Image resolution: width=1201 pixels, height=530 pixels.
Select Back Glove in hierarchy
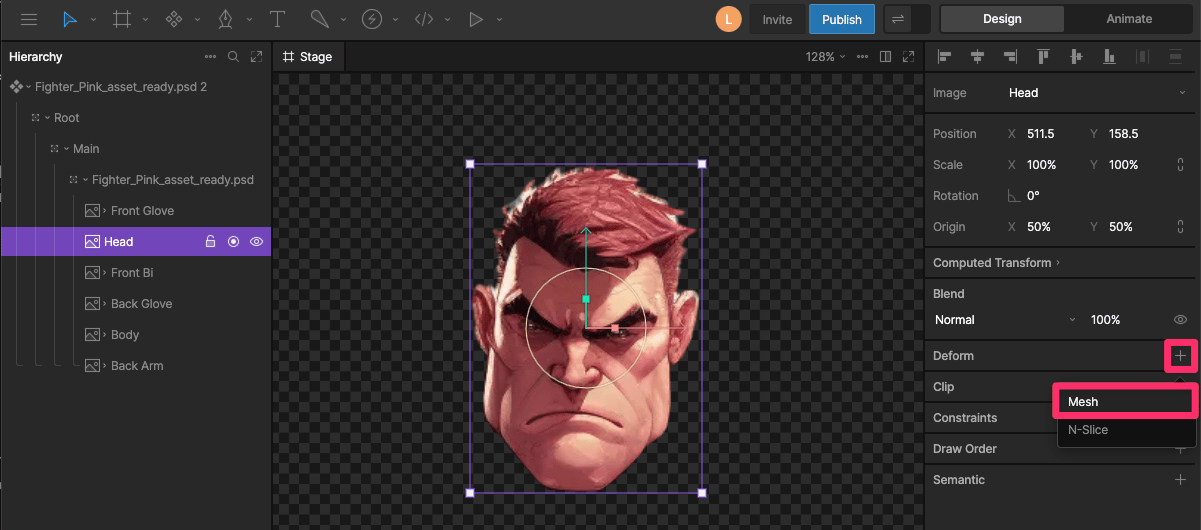[x=141, y=304]
